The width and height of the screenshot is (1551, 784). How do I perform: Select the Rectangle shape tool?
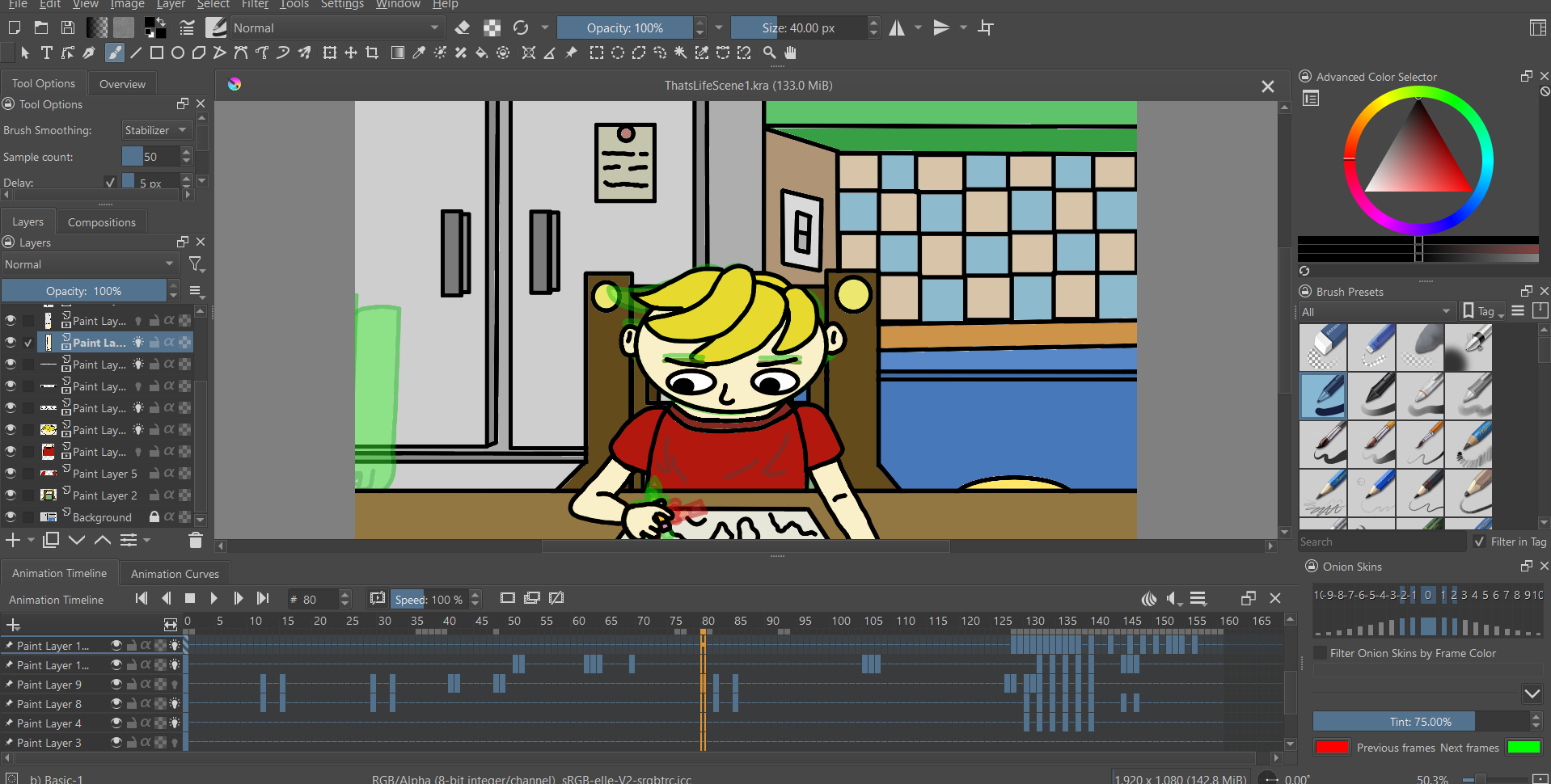[x=157, y=53]
